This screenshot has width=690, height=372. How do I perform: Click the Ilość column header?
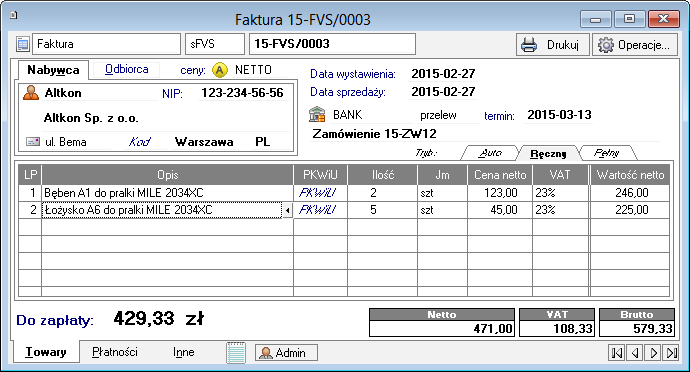point(382,175)
